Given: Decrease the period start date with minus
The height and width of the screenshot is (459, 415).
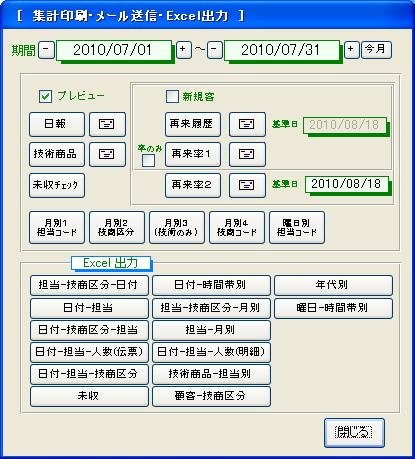Looking at the screenshot, I should pyautogui.click(x=46, y=50).
